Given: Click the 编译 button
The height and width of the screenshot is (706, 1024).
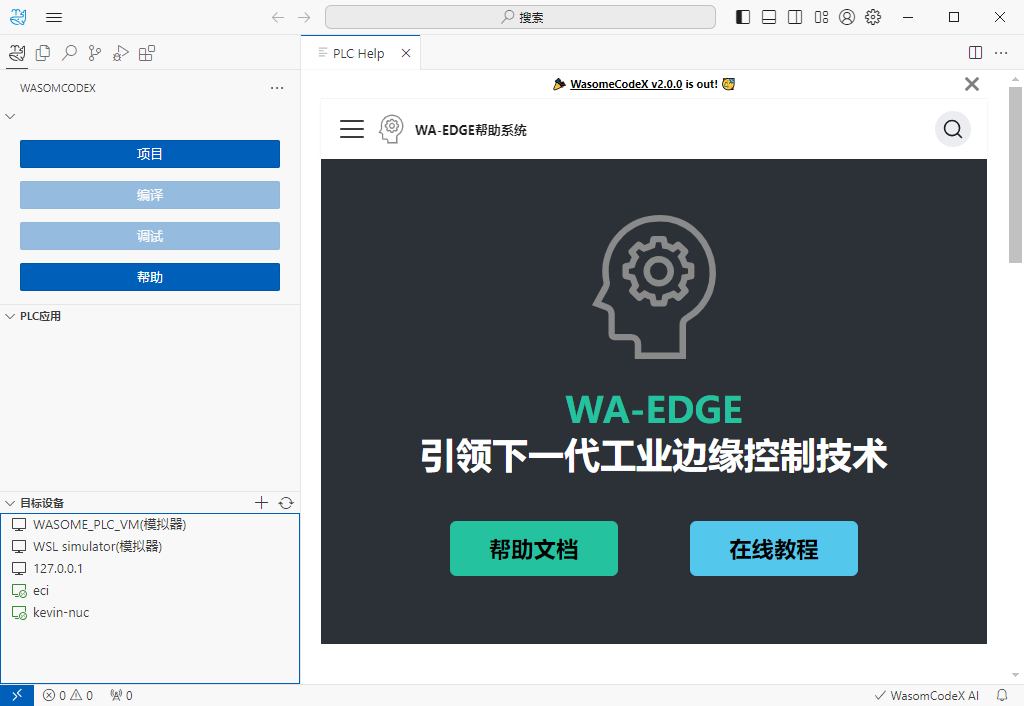Looking at the screenshot, I should [x=150, y=195].
